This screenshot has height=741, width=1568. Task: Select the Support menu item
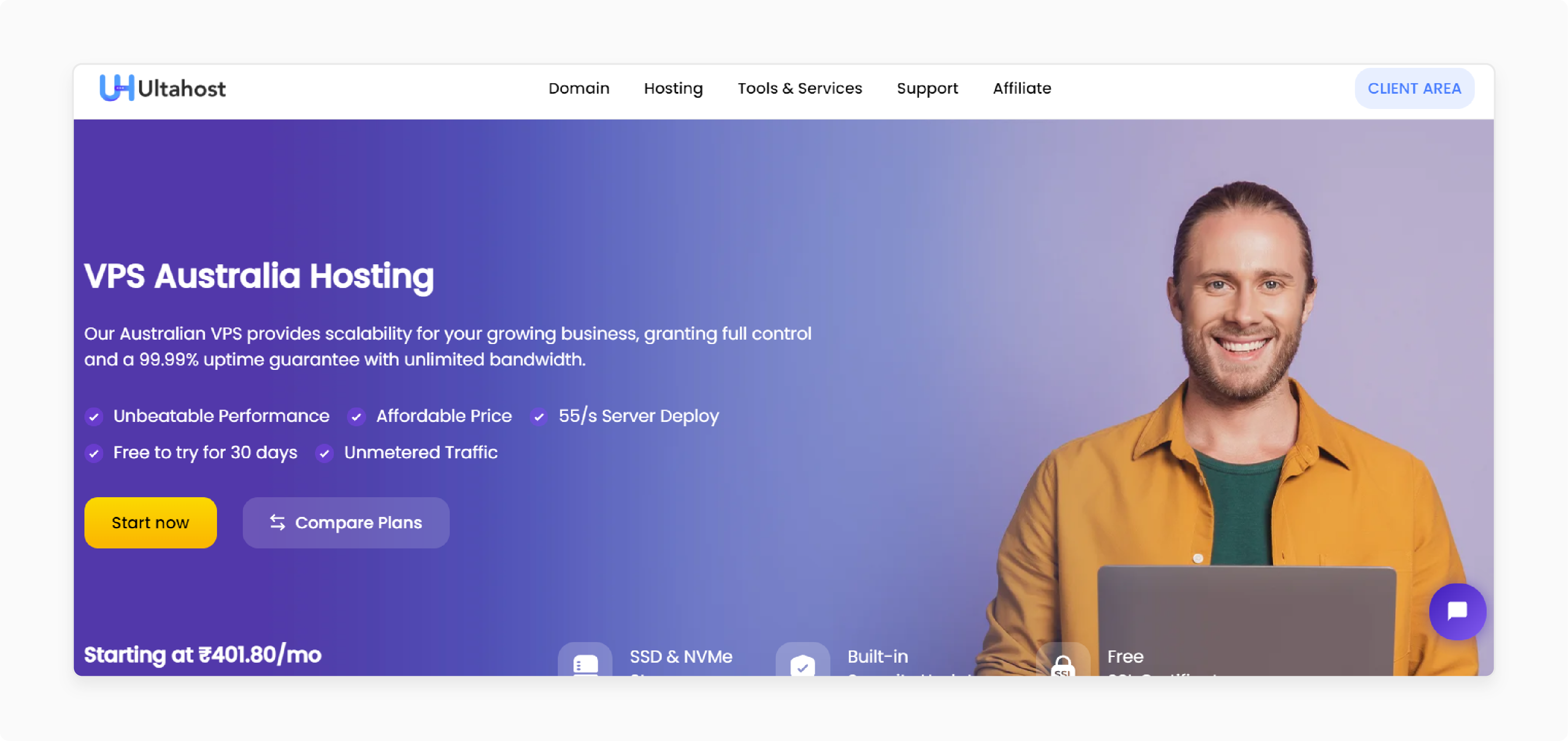point(927,88)
